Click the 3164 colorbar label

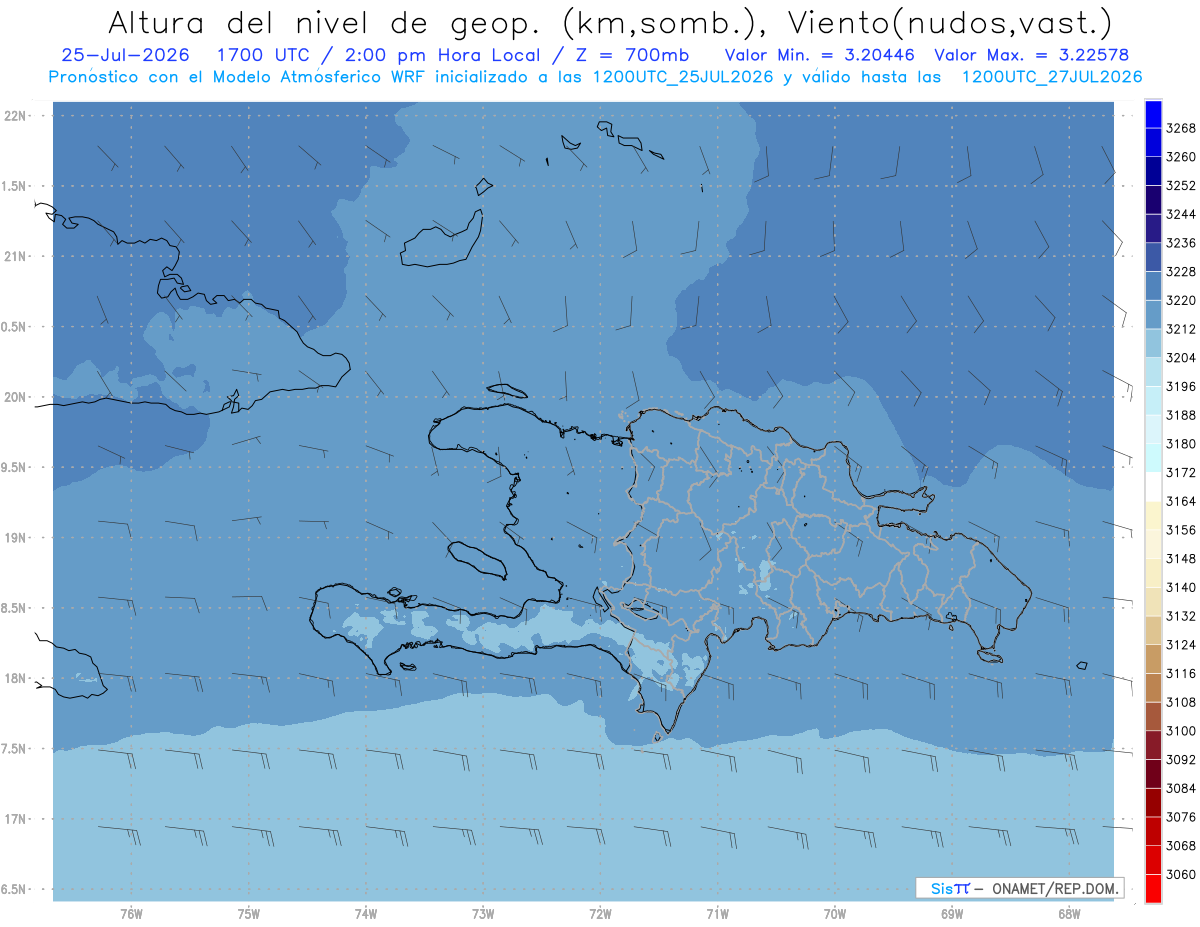(x=1180, y=501)
